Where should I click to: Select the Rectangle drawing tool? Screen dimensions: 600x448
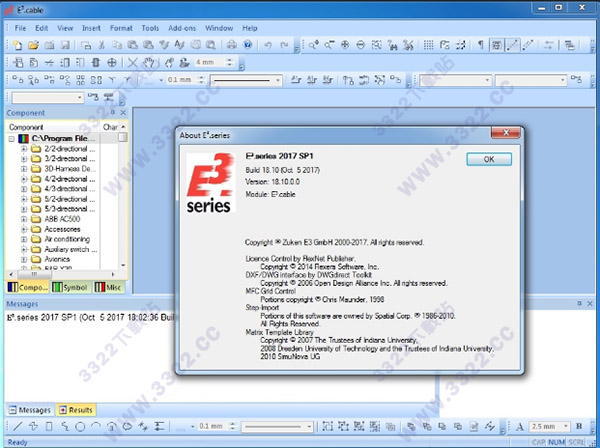[x=49, y=426]
